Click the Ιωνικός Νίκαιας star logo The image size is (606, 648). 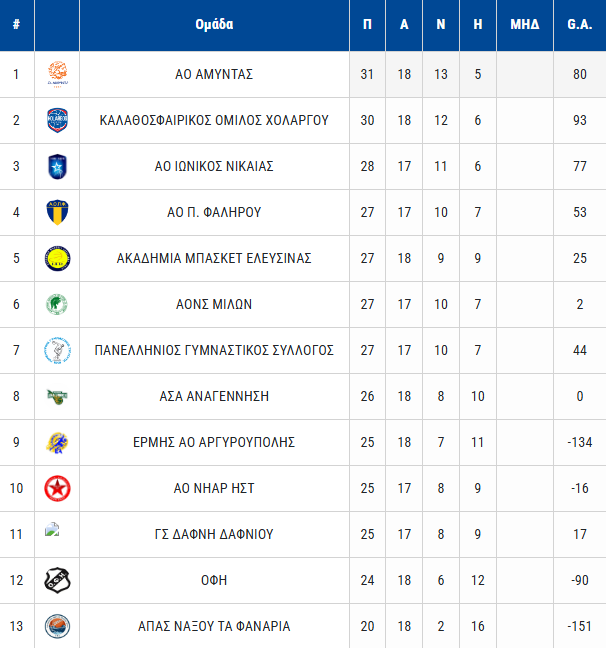pyautogui.click(x=57, y=166)
